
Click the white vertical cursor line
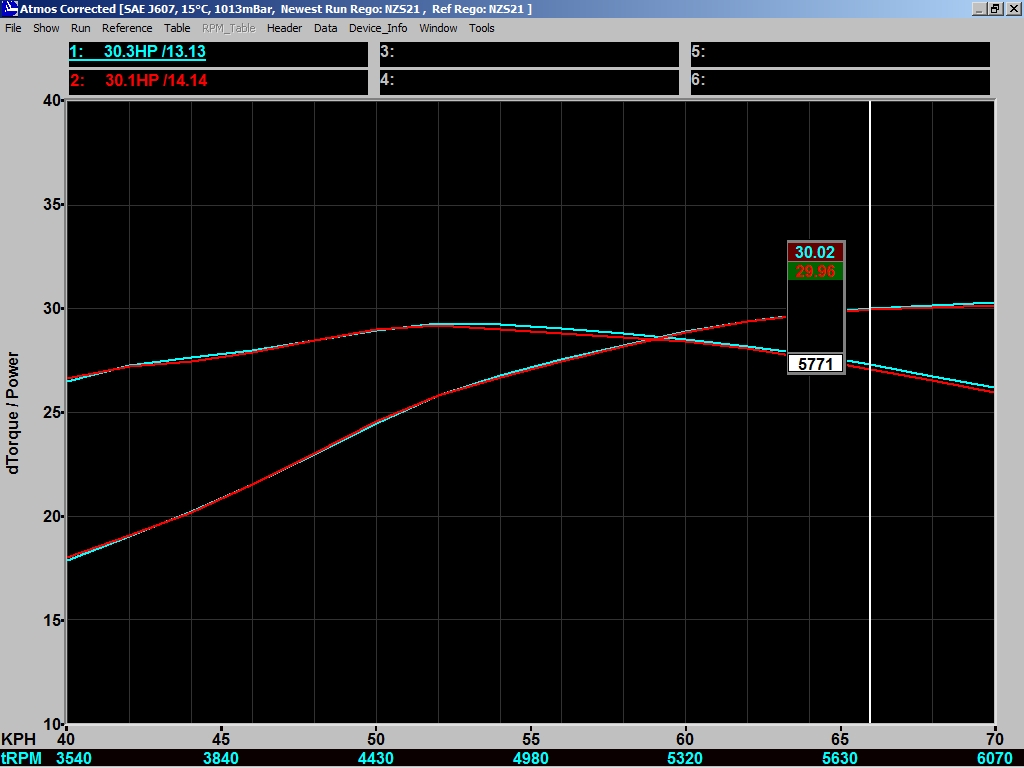point(870,411)
